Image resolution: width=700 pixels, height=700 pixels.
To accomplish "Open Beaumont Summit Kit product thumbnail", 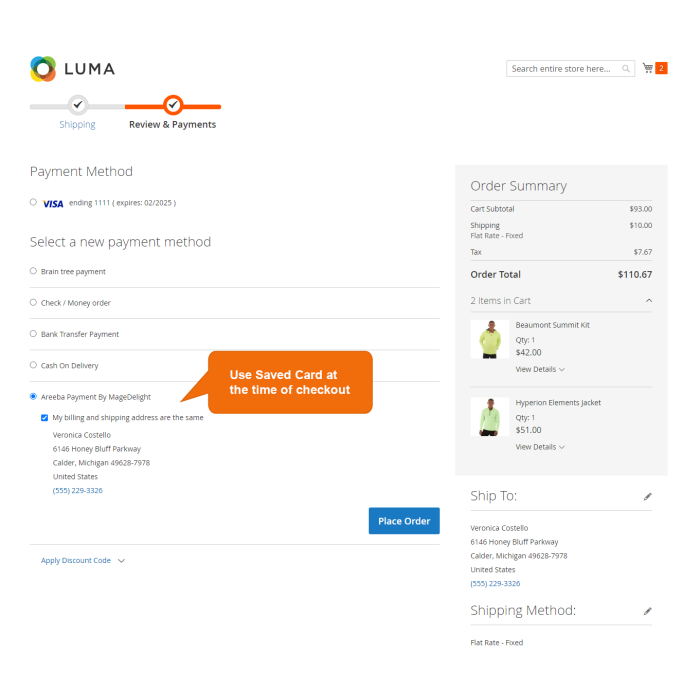I will (x=490, y=339).
